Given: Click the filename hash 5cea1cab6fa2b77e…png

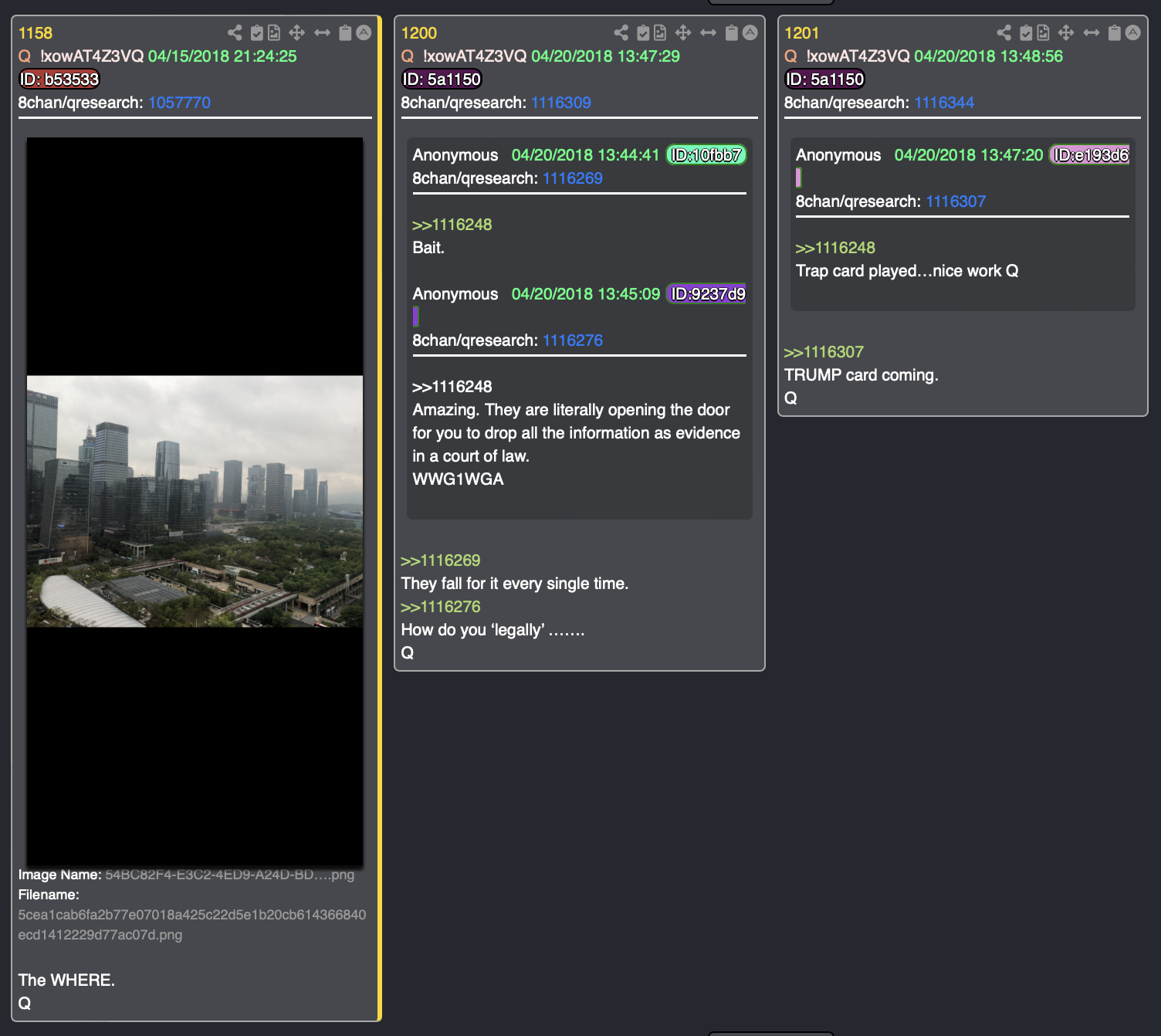Looking at the screenshot, I should coord(192,925).
